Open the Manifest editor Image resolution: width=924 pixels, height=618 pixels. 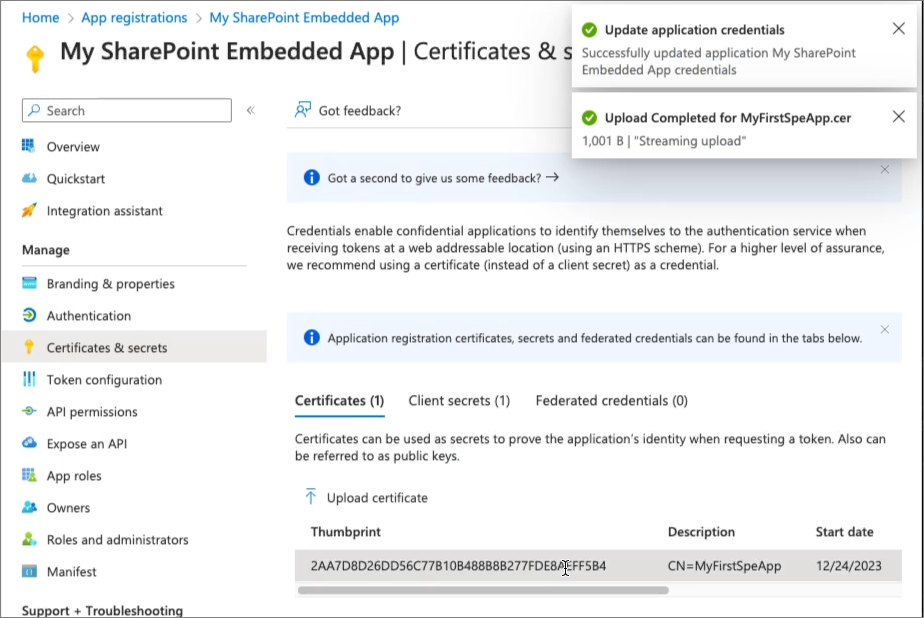[x=72, y=571]
